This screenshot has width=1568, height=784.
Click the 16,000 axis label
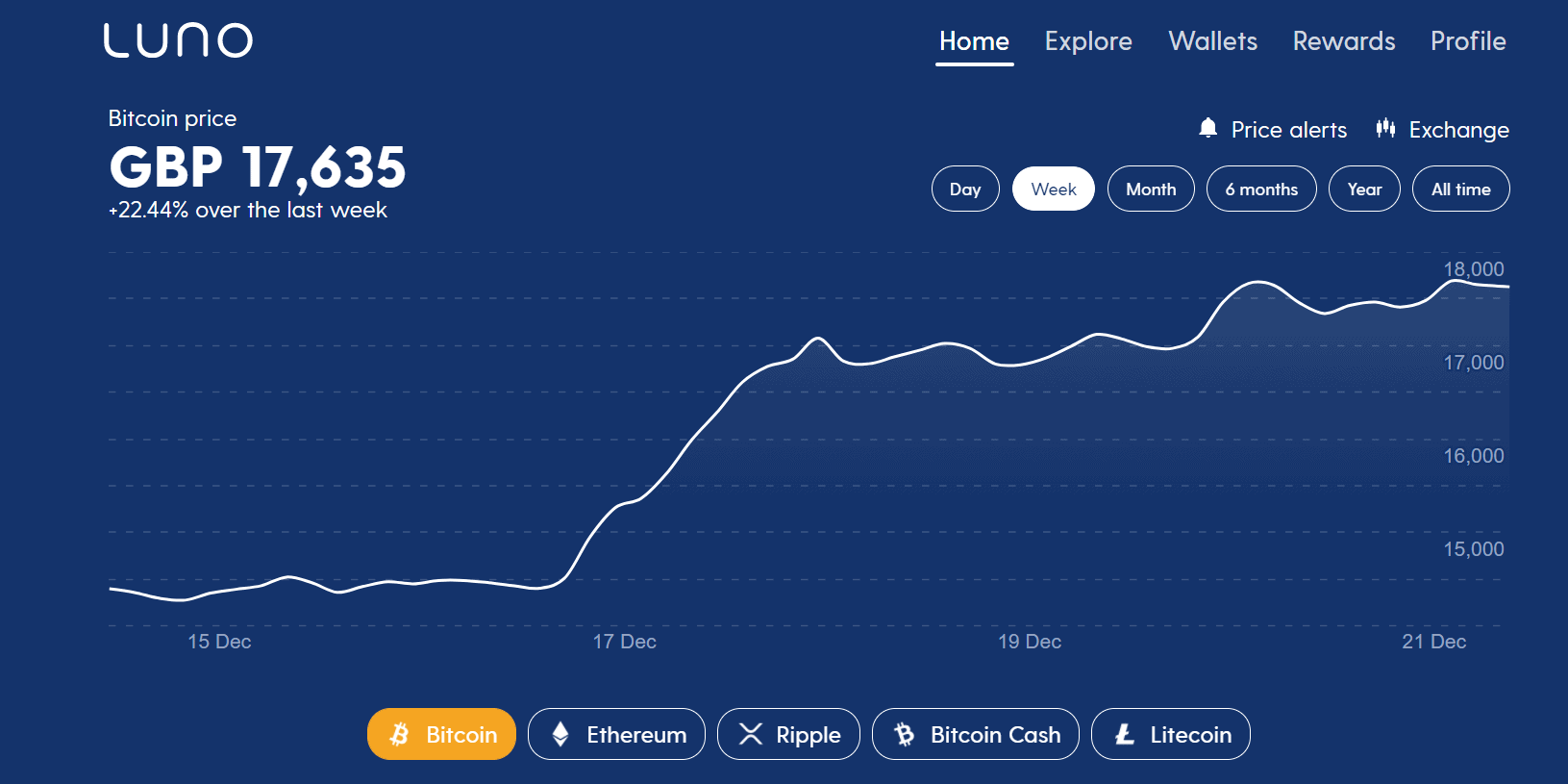tap(1474, 456)
